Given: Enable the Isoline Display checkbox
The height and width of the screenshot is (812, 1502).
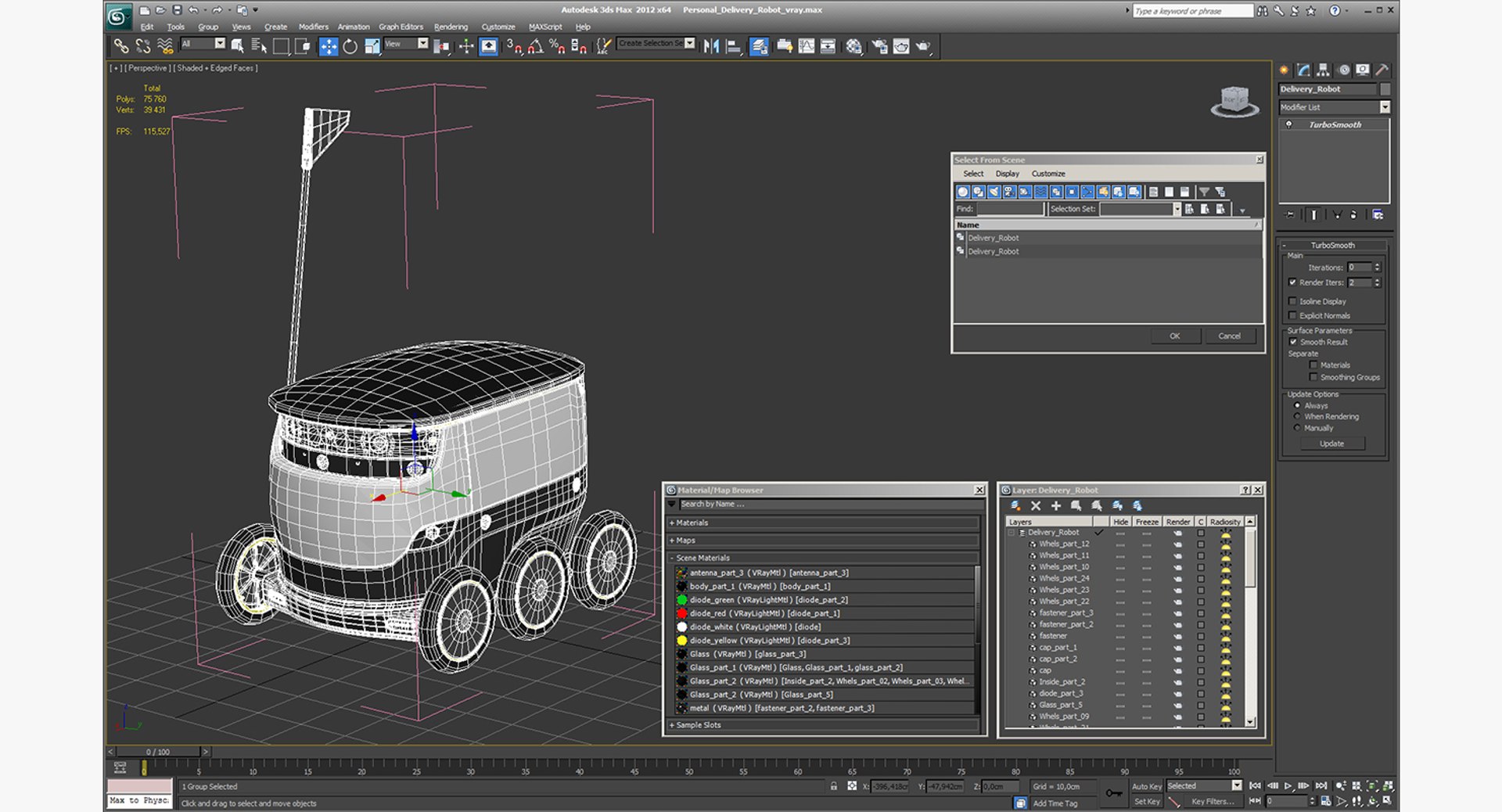Looking at the screenshot, I should [1292, 301].
